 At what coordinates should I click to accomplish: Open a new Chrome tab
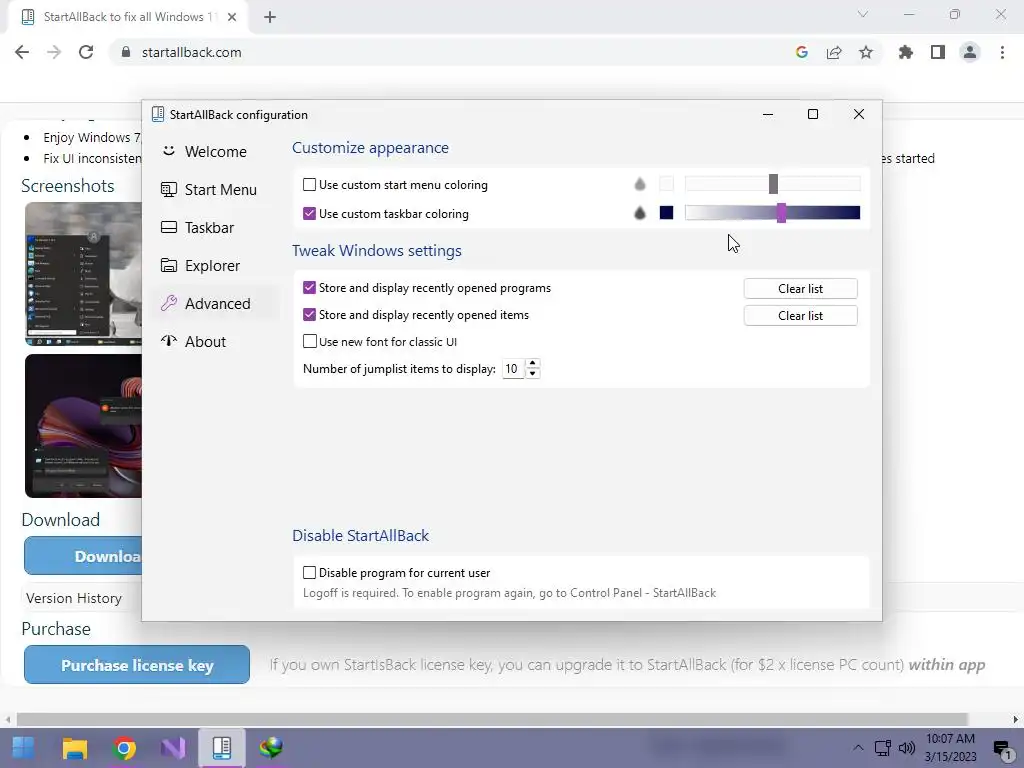[x=270, y=17]
